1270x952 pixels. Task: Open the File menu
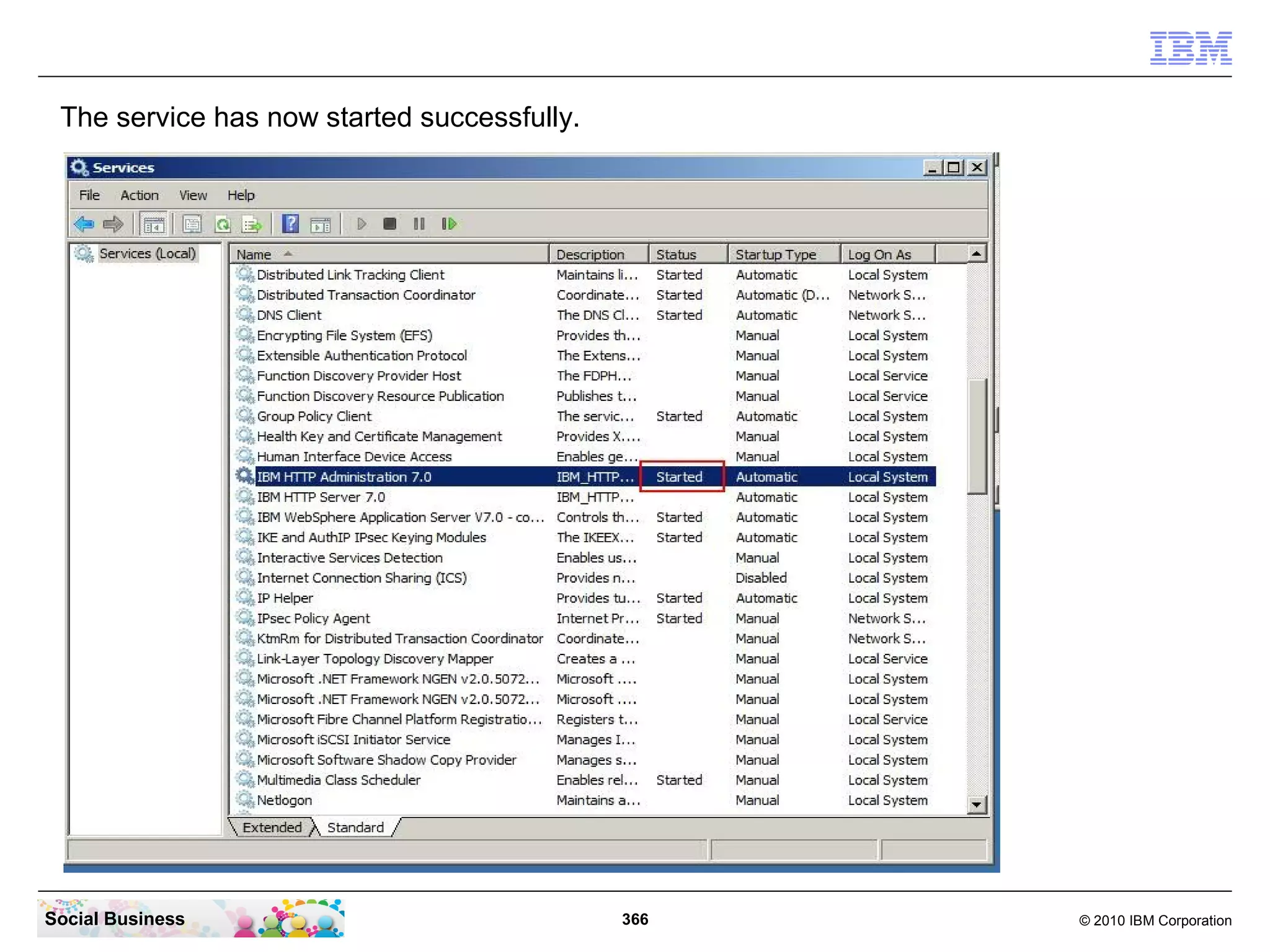tap(89, 195)
